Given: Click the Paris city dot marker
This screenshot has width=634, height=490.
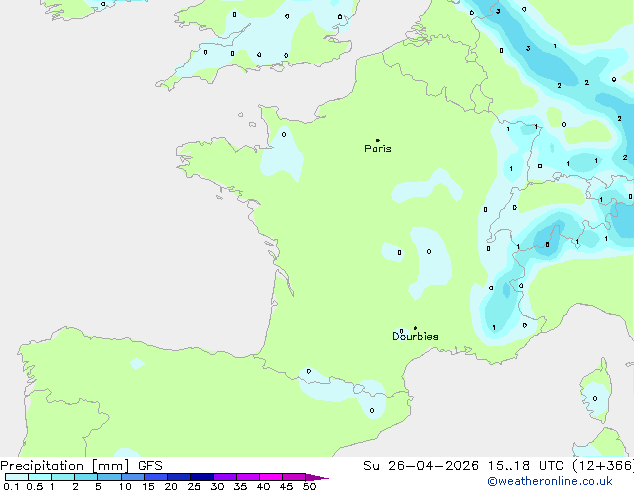Looking at the screenshot, I should 378,140.
